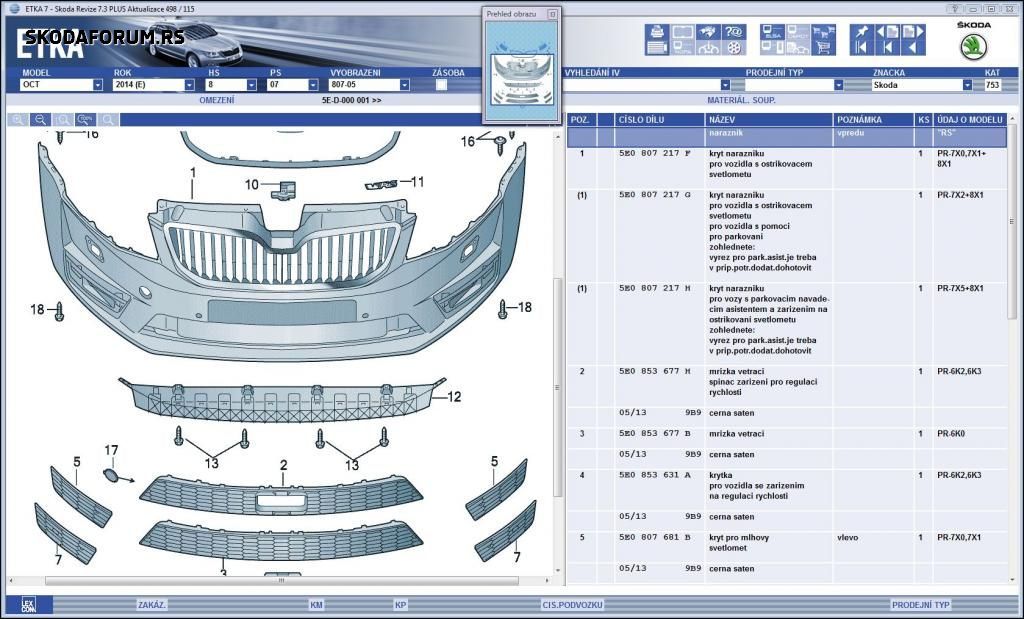Screen dimensions: 1024x619
Task: Click the printer icon in the toolbar
Action: click(x=657, y=31)
